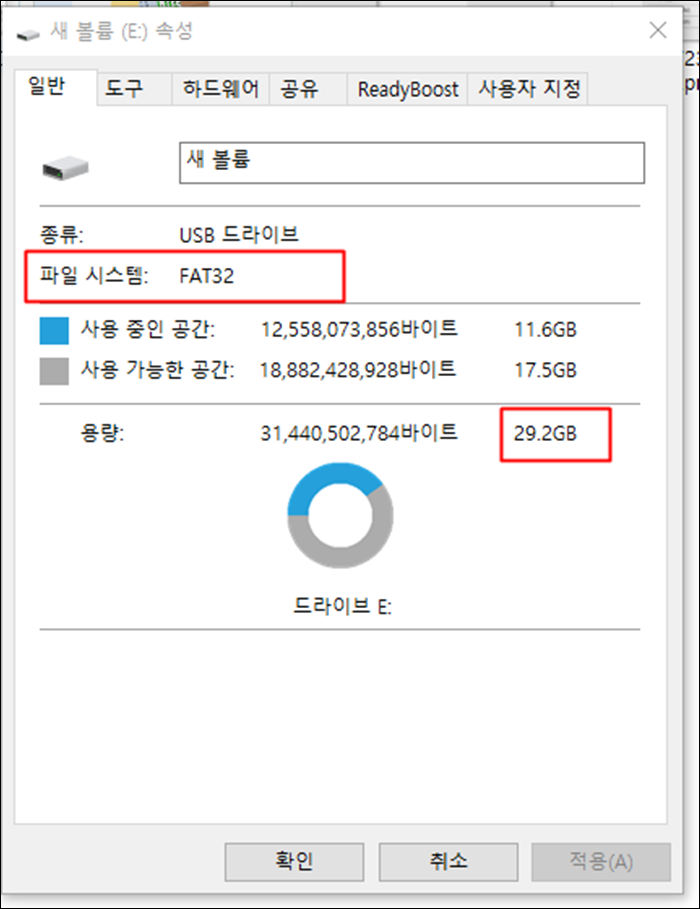Click the 적용(A) button
Screen dimensions: 700x909
point(601,861)
